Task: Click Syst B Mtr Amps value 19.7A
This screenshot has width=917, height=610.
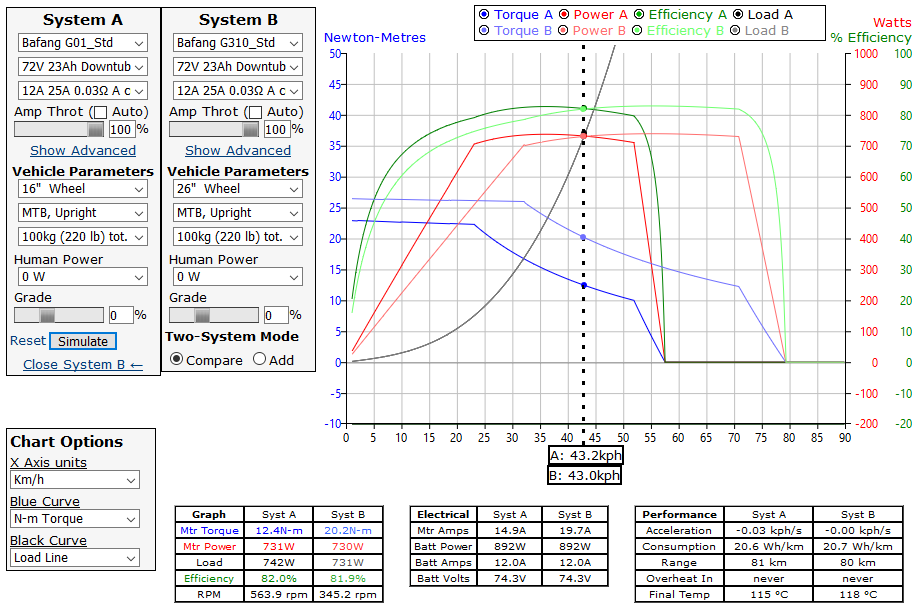Action: [575, 530]
